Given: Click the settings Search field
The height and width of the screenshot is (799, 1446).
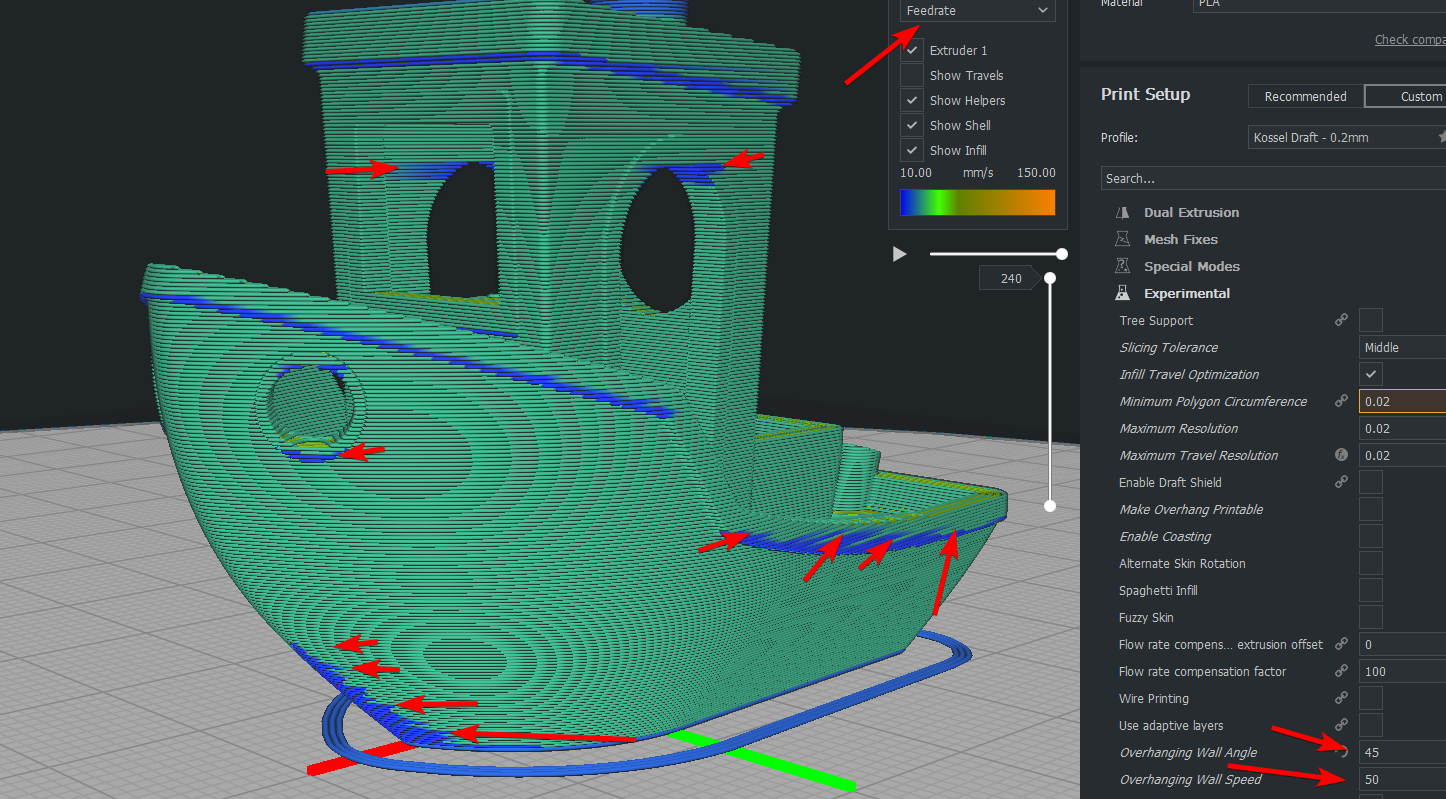Looking at the screenshot, I should pyautogui.click(x=1273, y=179).
